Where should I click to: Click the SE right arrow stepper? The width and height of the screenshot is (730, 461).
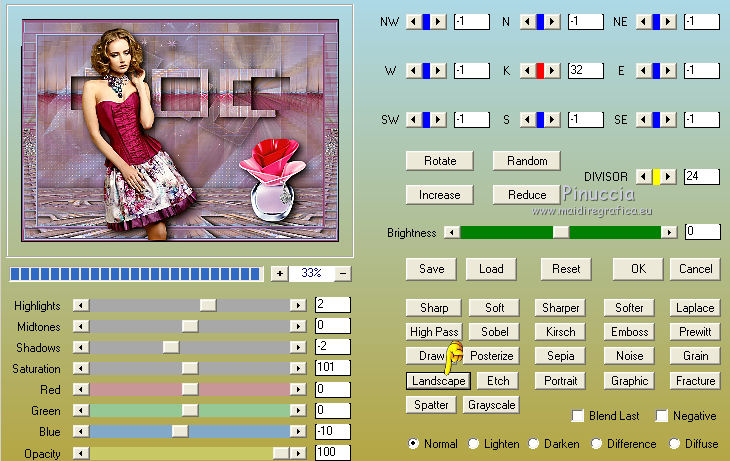point(669,120)
